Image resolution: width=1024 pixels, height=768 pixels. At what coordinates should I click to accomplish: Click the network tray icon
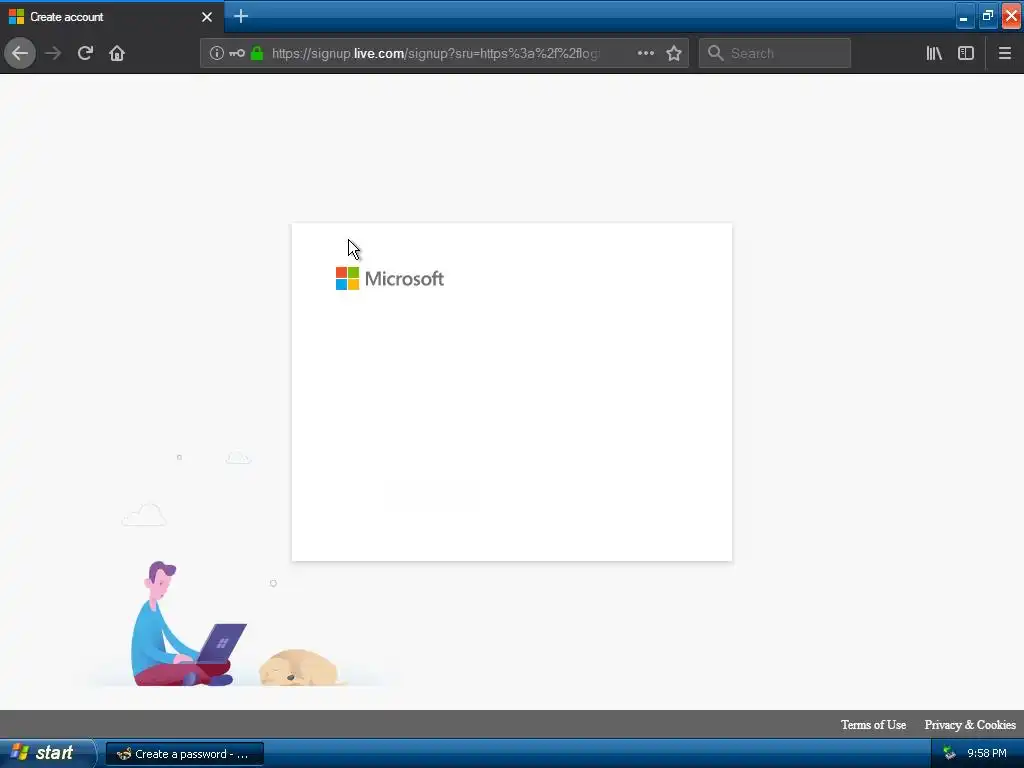[x=950, y=754]
